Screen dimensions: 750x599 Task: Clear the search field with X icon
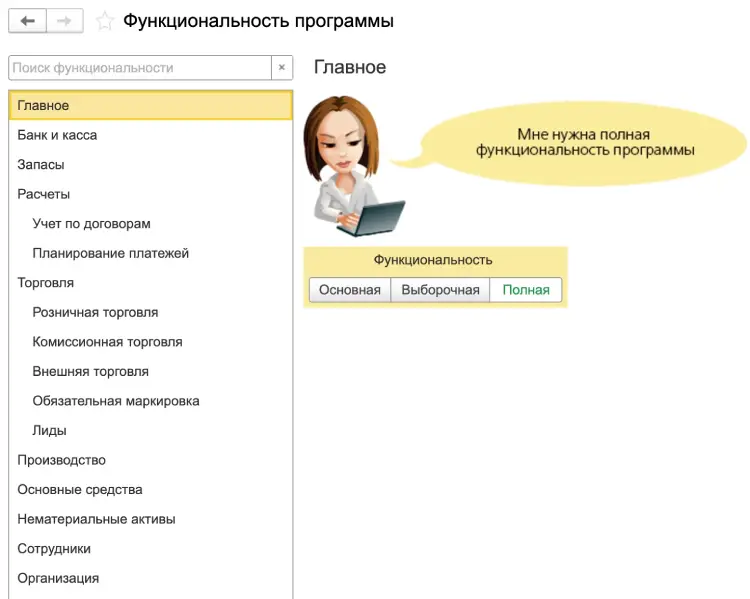tap(282, 68)
